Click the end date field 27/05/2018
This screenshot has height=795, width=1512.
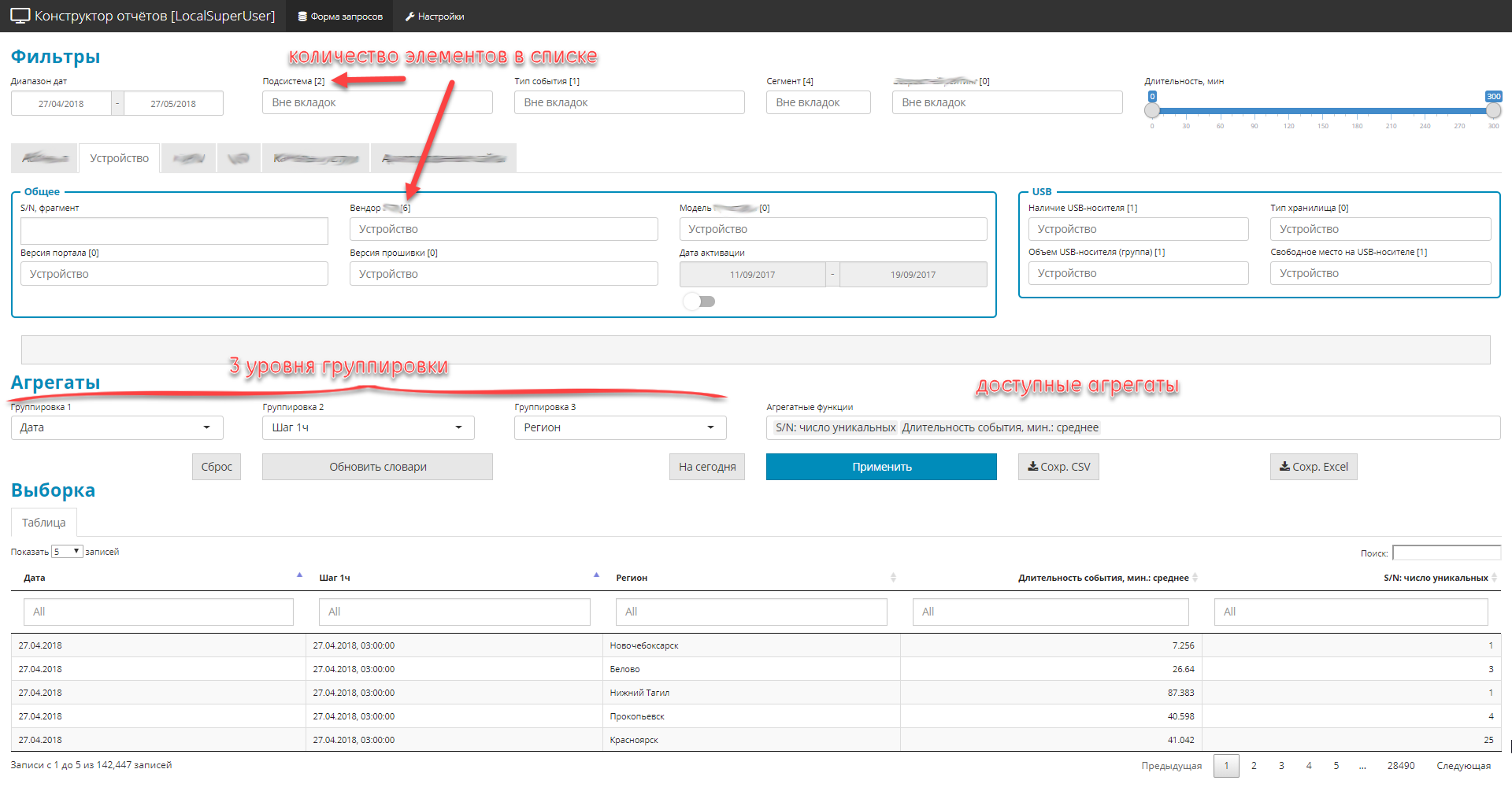point(173,103)
